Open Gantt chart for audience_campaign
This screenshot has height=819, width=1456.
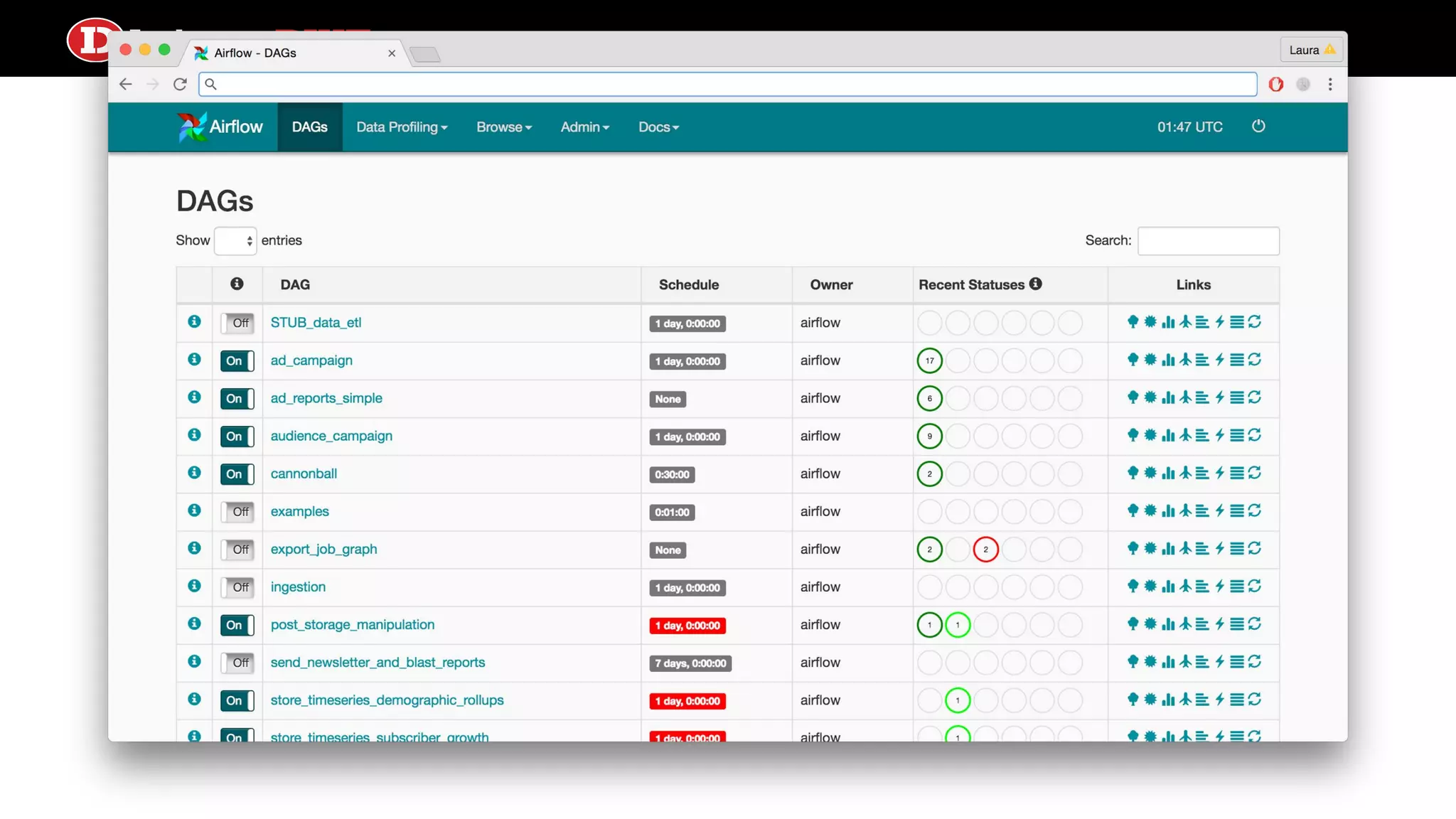pos(1202,435)
